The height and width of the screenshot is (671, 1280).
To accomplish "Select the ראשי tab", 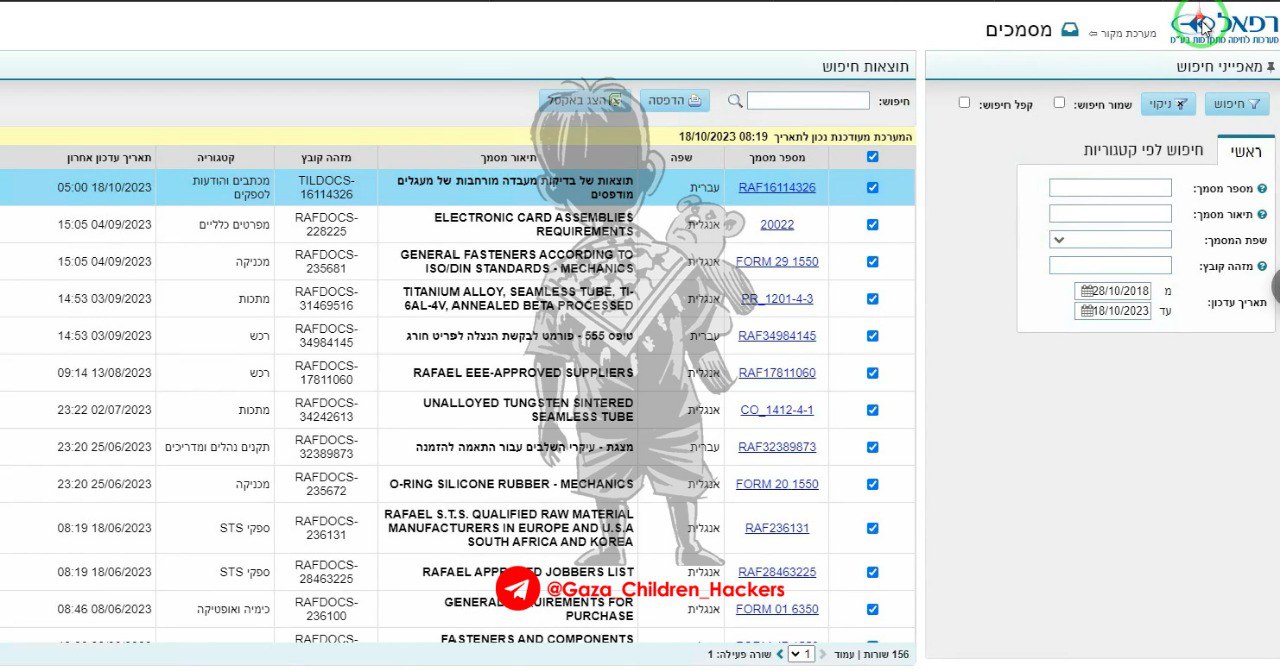I will click(x=1245, y=151).
